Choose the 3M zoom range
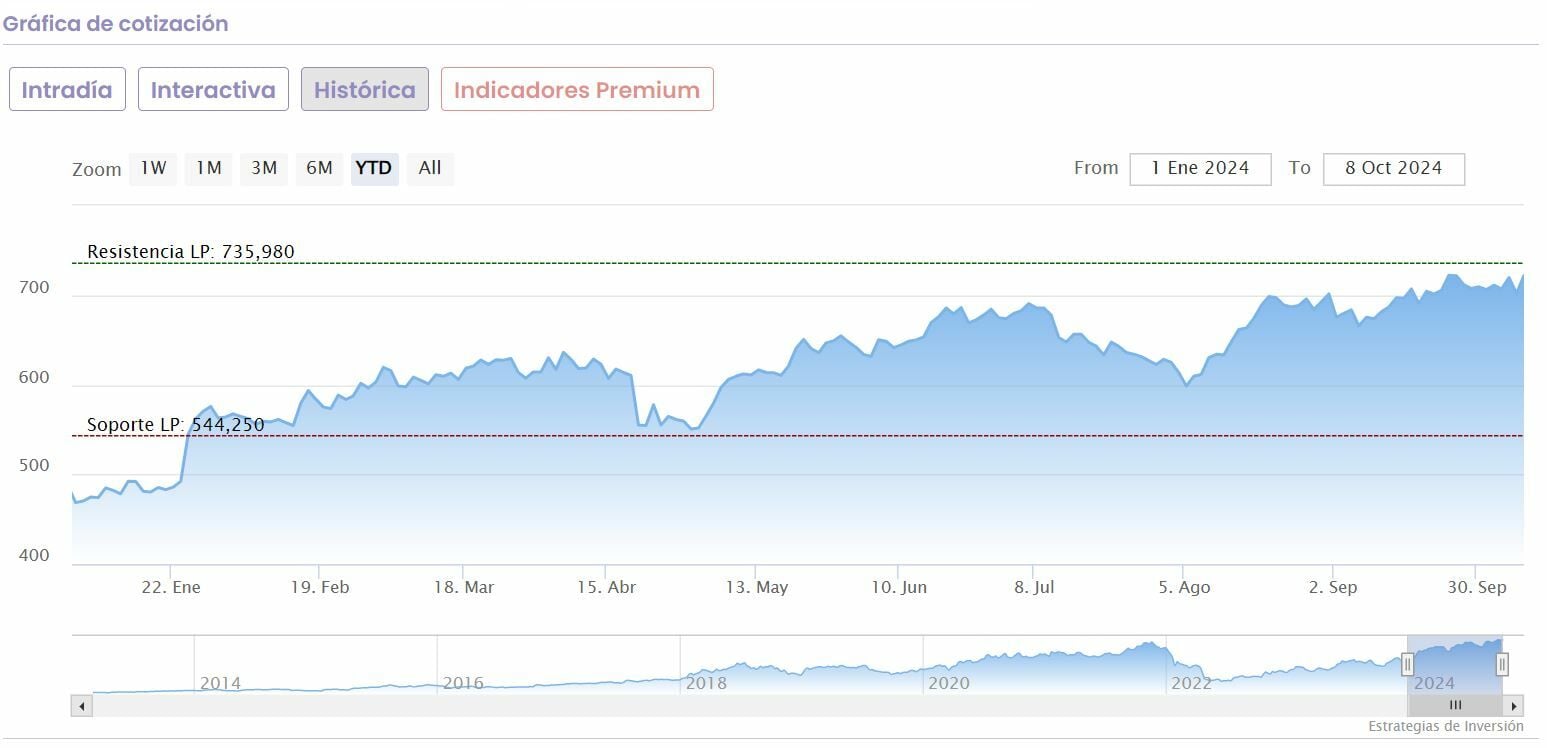Viewport: 1547px width, 748px height. (x=264, y=168)
